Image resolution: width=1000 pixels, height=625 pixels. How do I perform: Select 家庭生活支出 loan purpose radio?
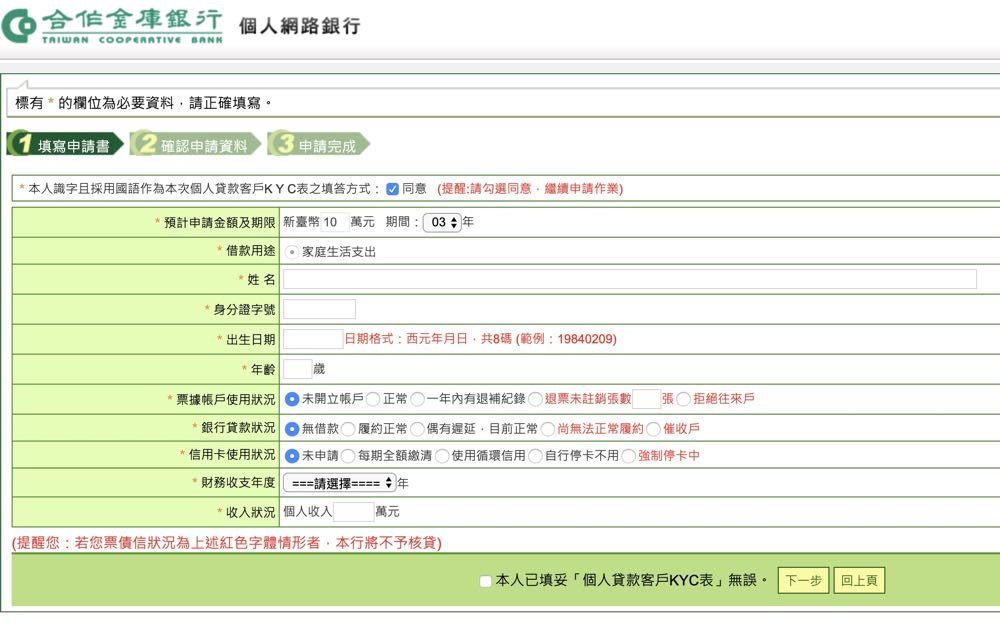292,252
